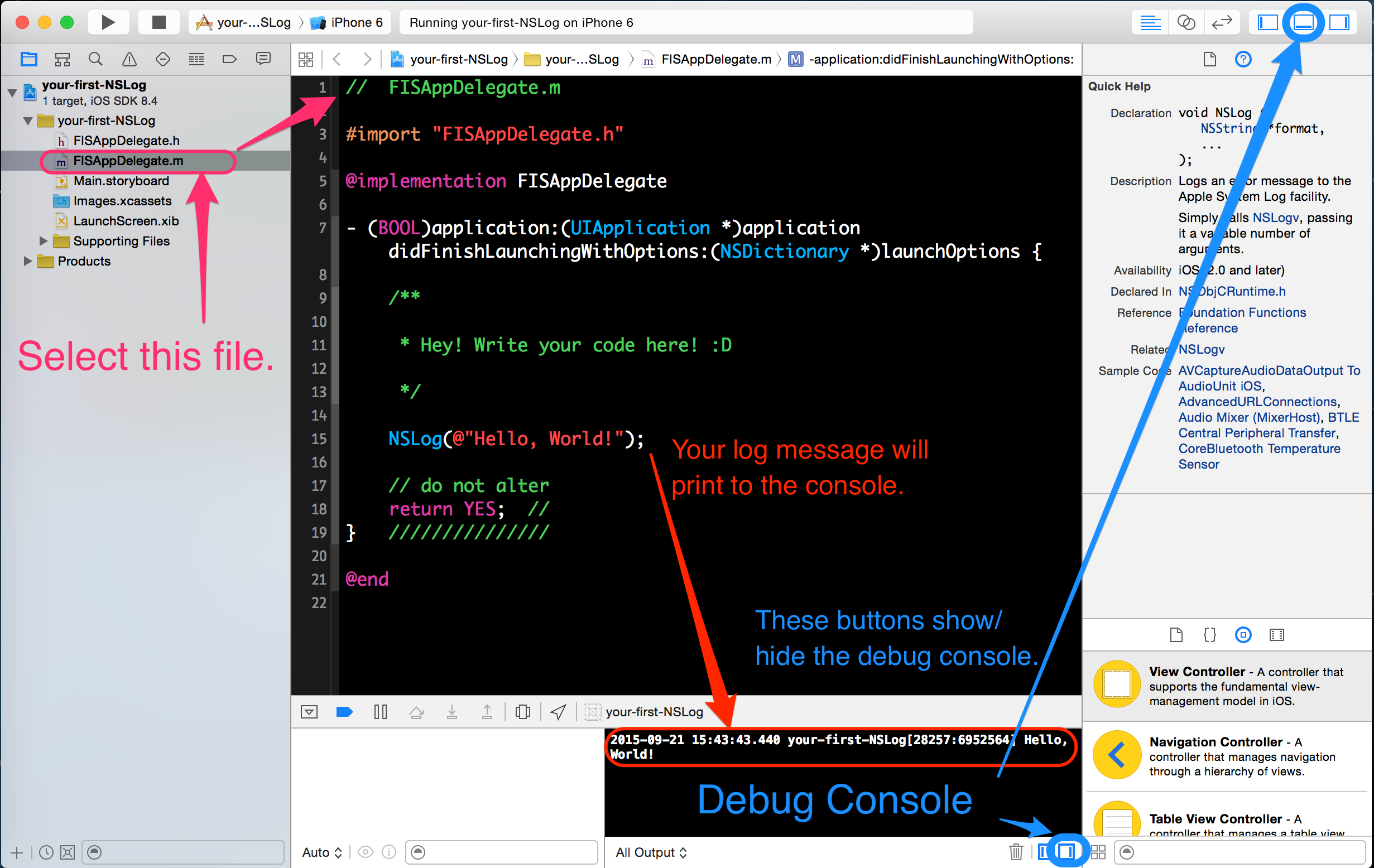Click the Pause program execution button

click(380, 711)
